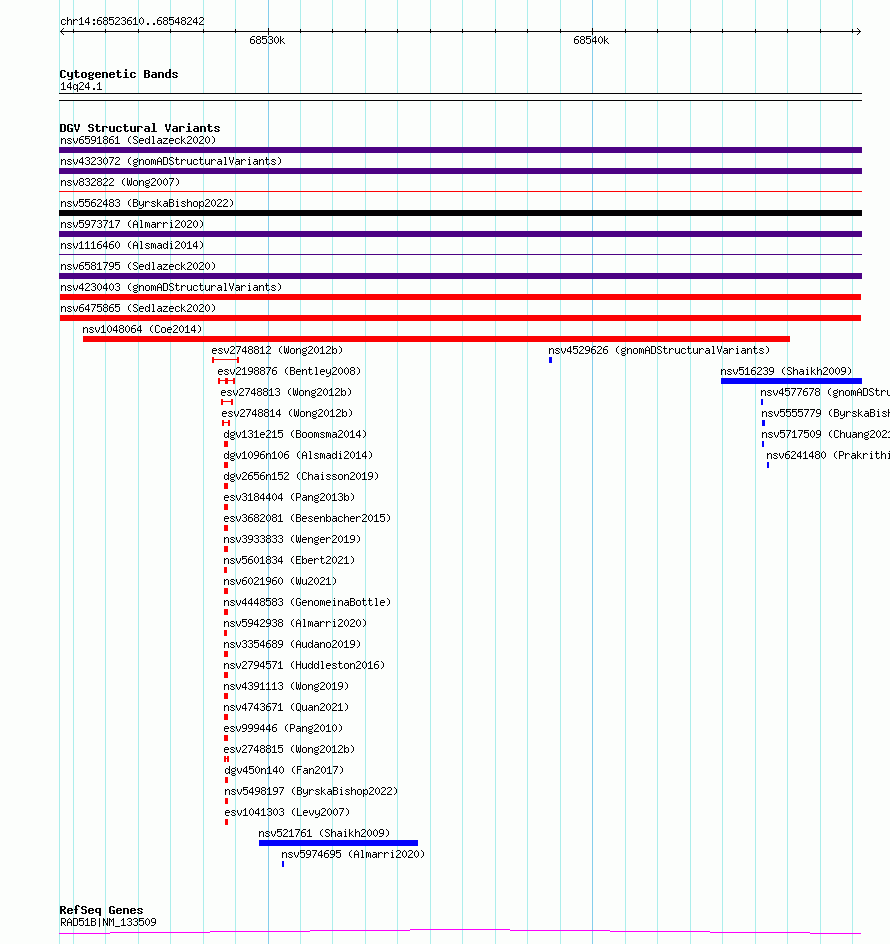Image resolution: width=890 pixels, height=944 pixels.
Task: Click the nsv1048064 (Coe2014) label
Action: point(142,329)
